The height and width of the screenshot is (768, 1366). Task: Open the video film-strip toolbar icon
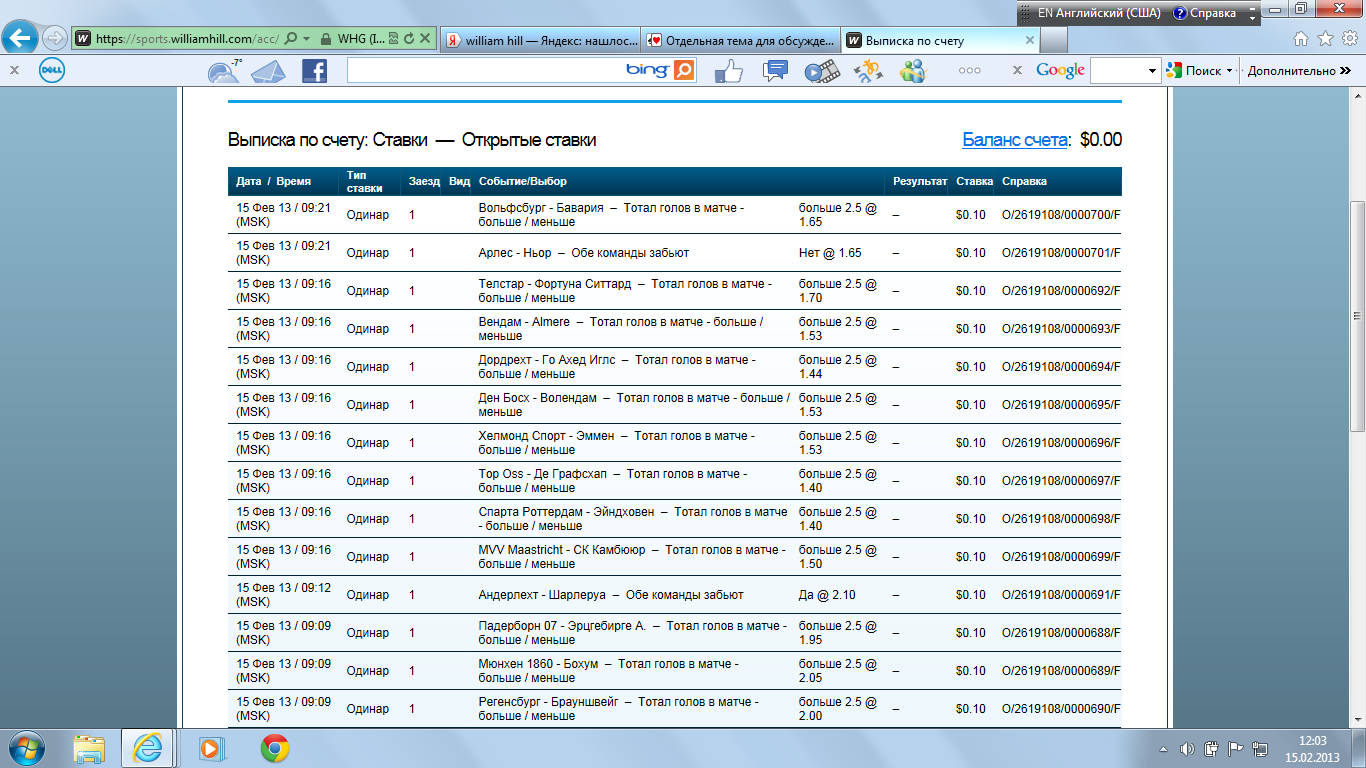click(821, 70)
